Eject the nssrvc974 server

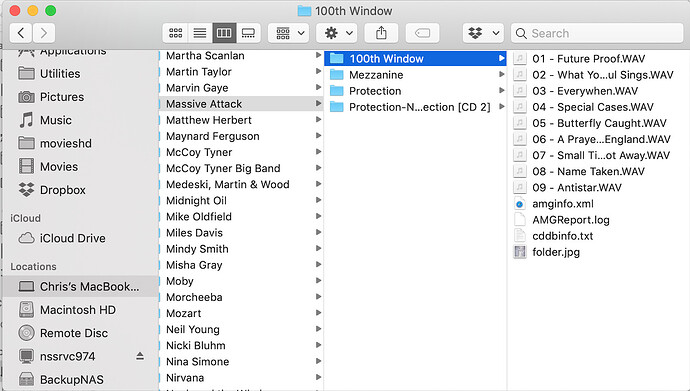[140, 356]
